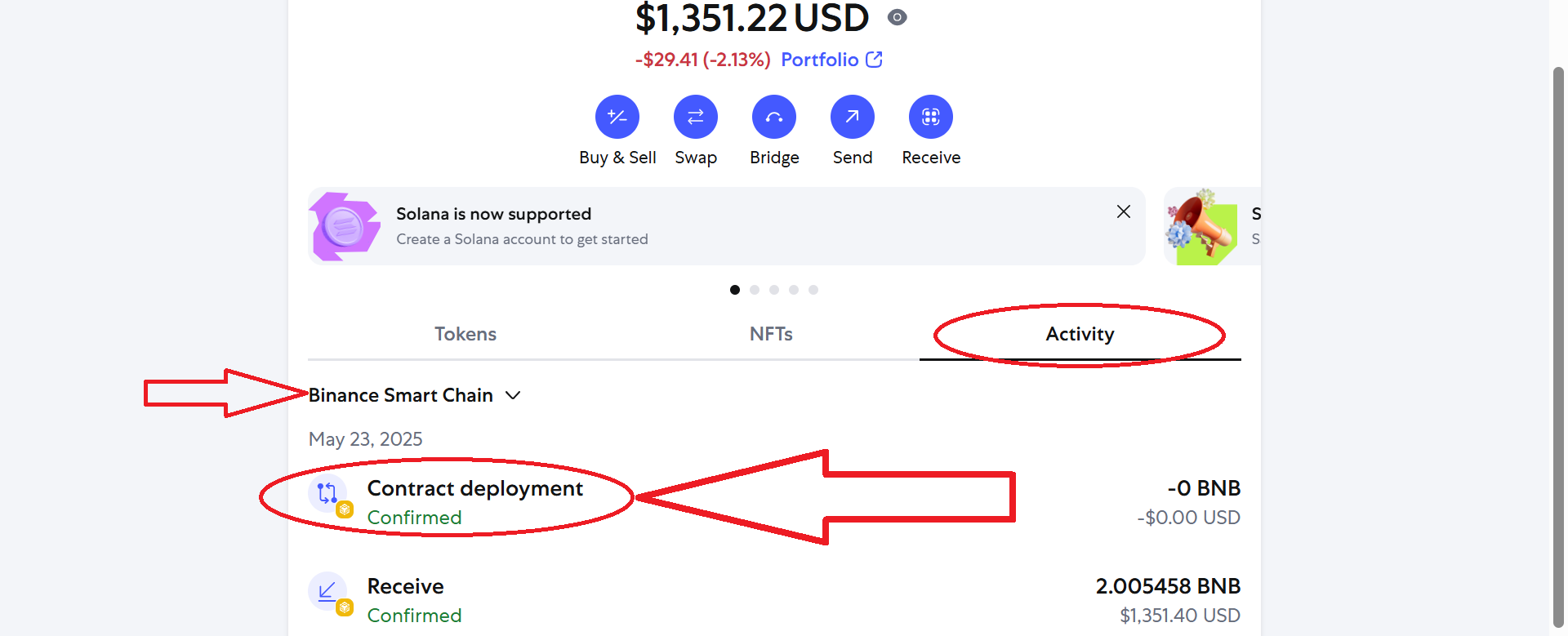1568x636 pixels.
Task: Click the Contract deployment transaction icon
Action: [x=327, y=493]
